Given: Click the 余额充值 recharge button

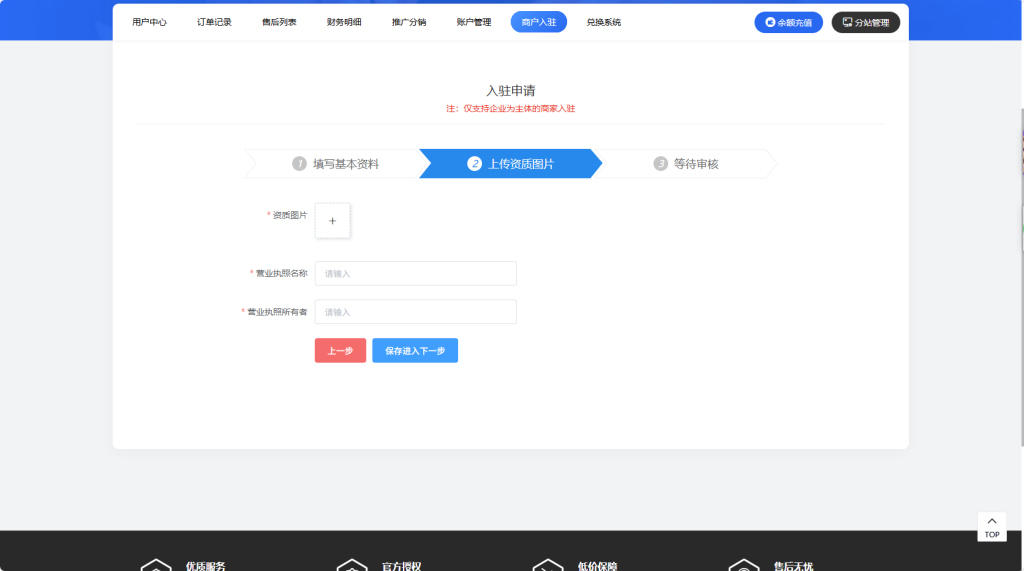Looking at the screenshot, I should (788, 22).
